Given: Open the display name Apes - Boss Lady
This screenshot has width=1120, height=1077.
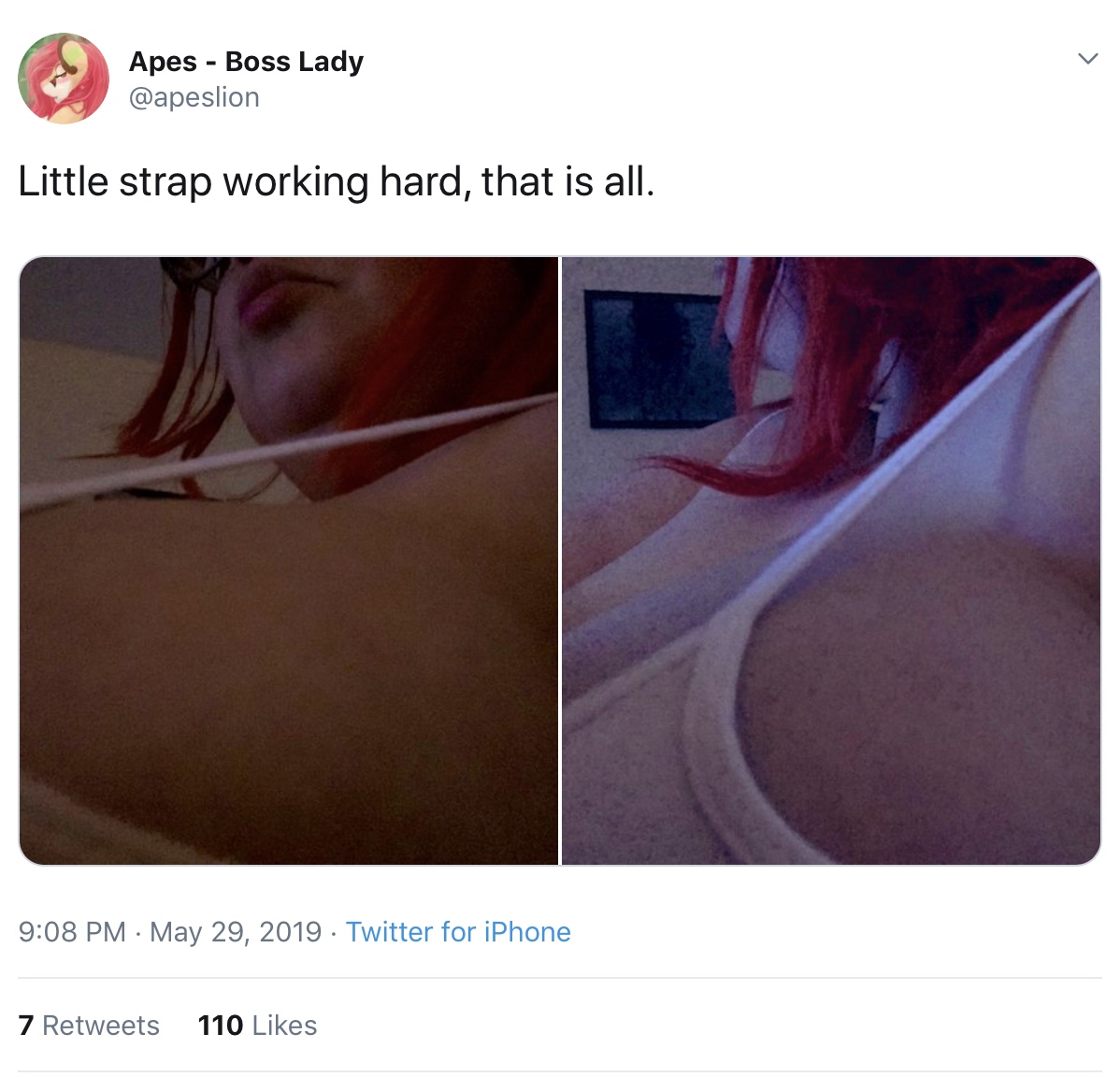Looking at the screenshot, I should 246,62.
